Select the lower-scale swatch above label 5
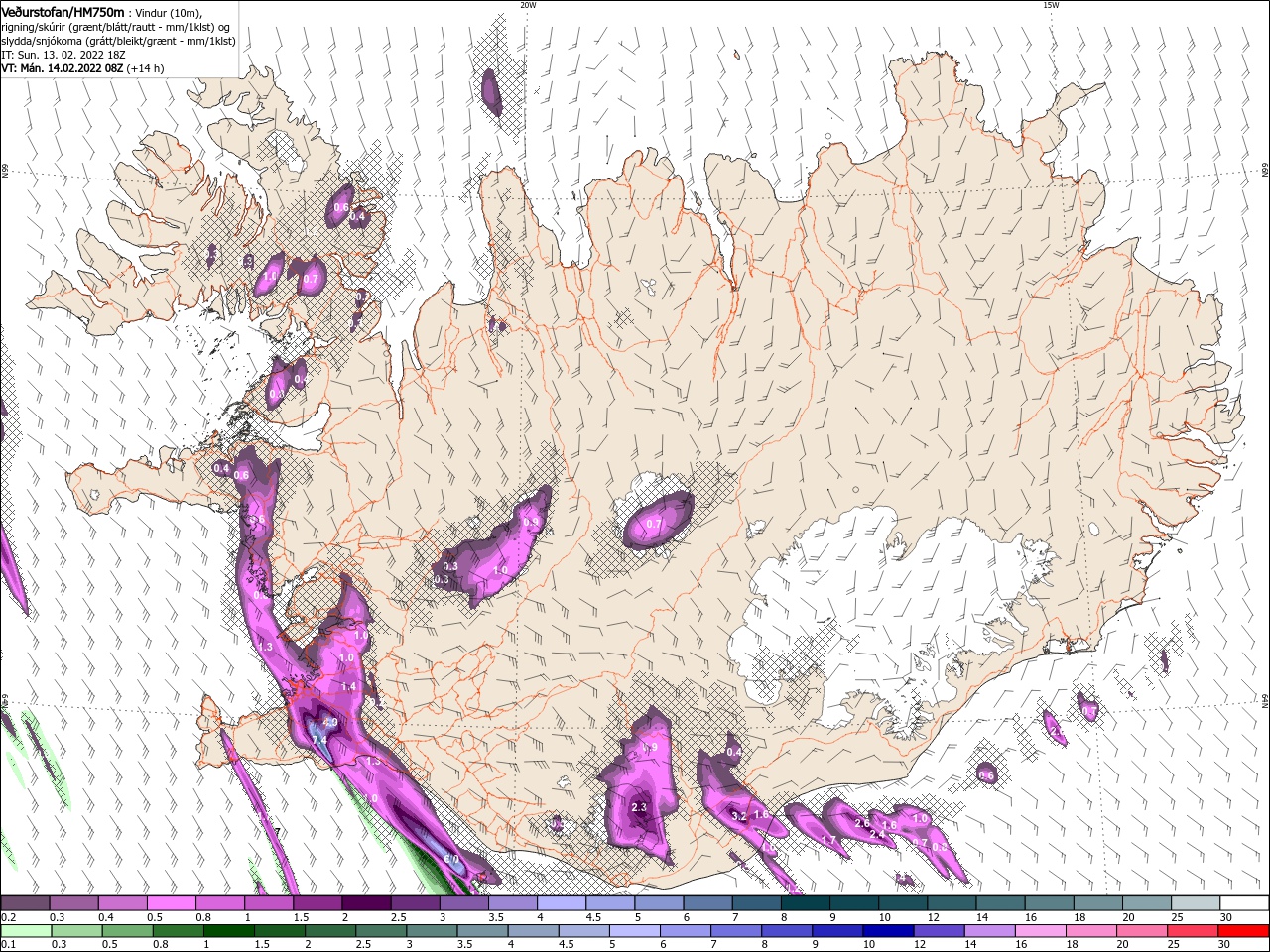This screenshot has width=1270, height=952. pos(633,931)
